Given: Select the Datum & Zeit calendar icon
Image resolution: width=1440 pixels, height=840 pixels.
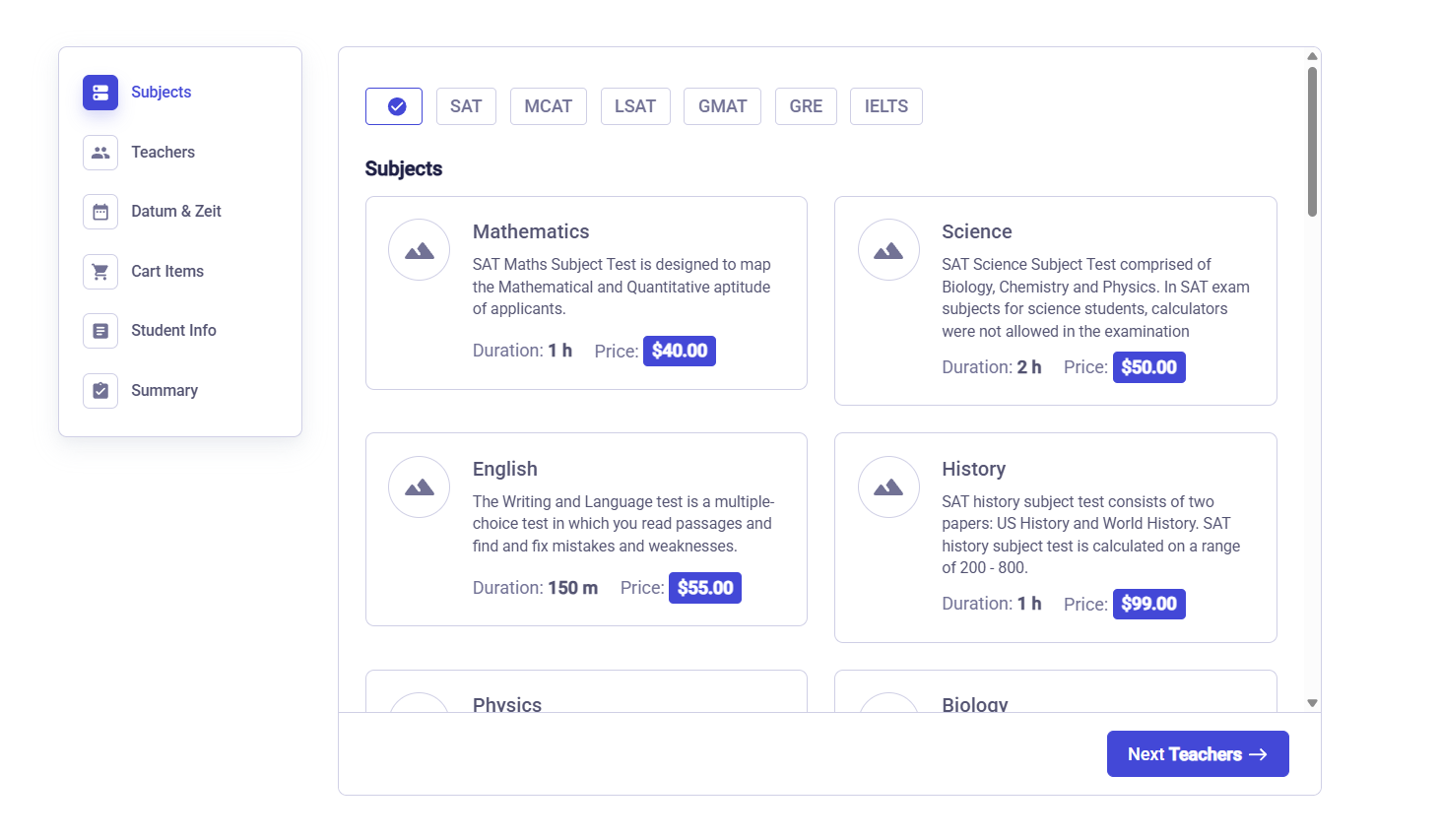Looking at the screenshot, I should pos(100,212).
